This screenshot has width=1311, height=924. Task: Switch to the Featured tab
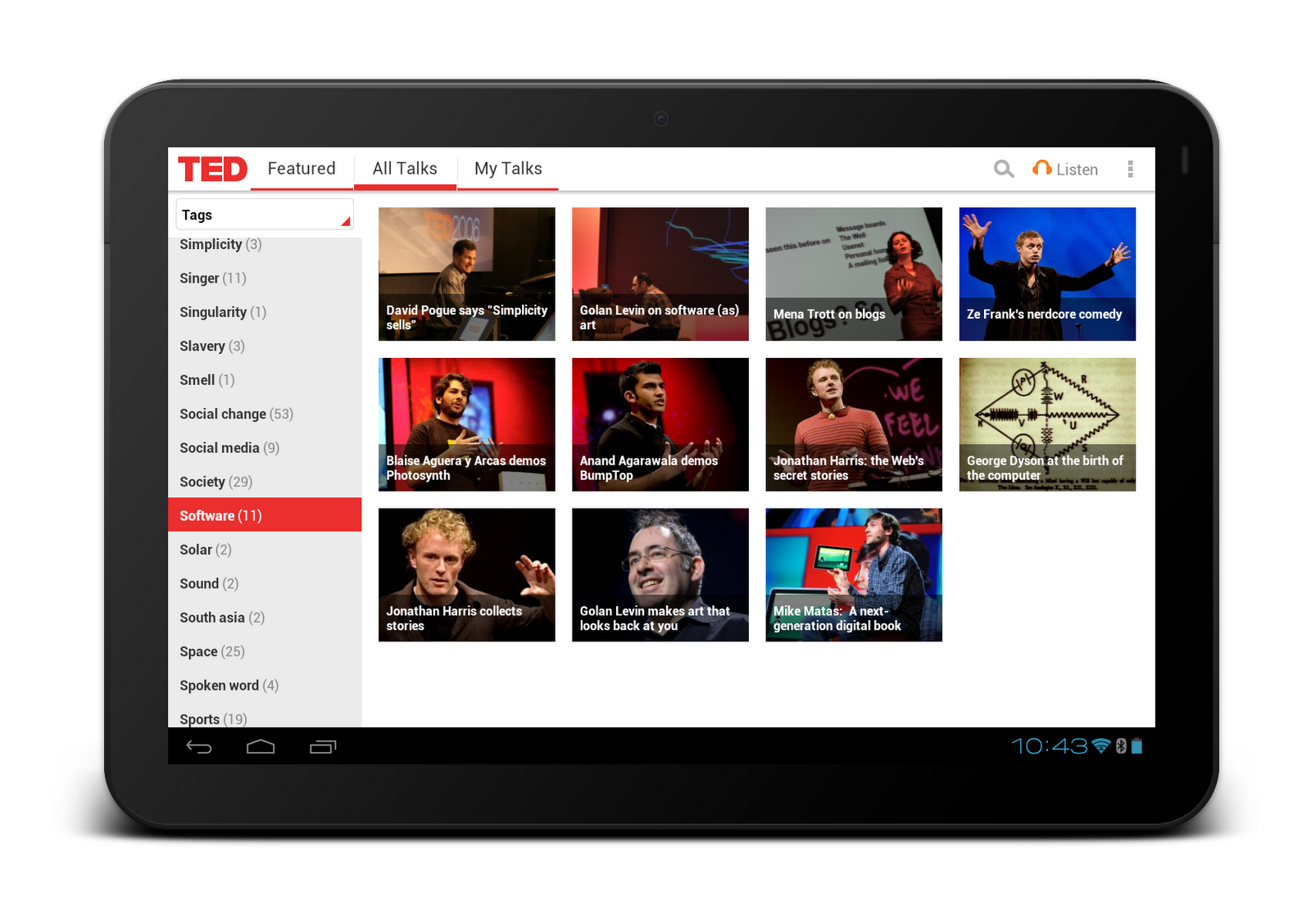(x=302, y=169)
